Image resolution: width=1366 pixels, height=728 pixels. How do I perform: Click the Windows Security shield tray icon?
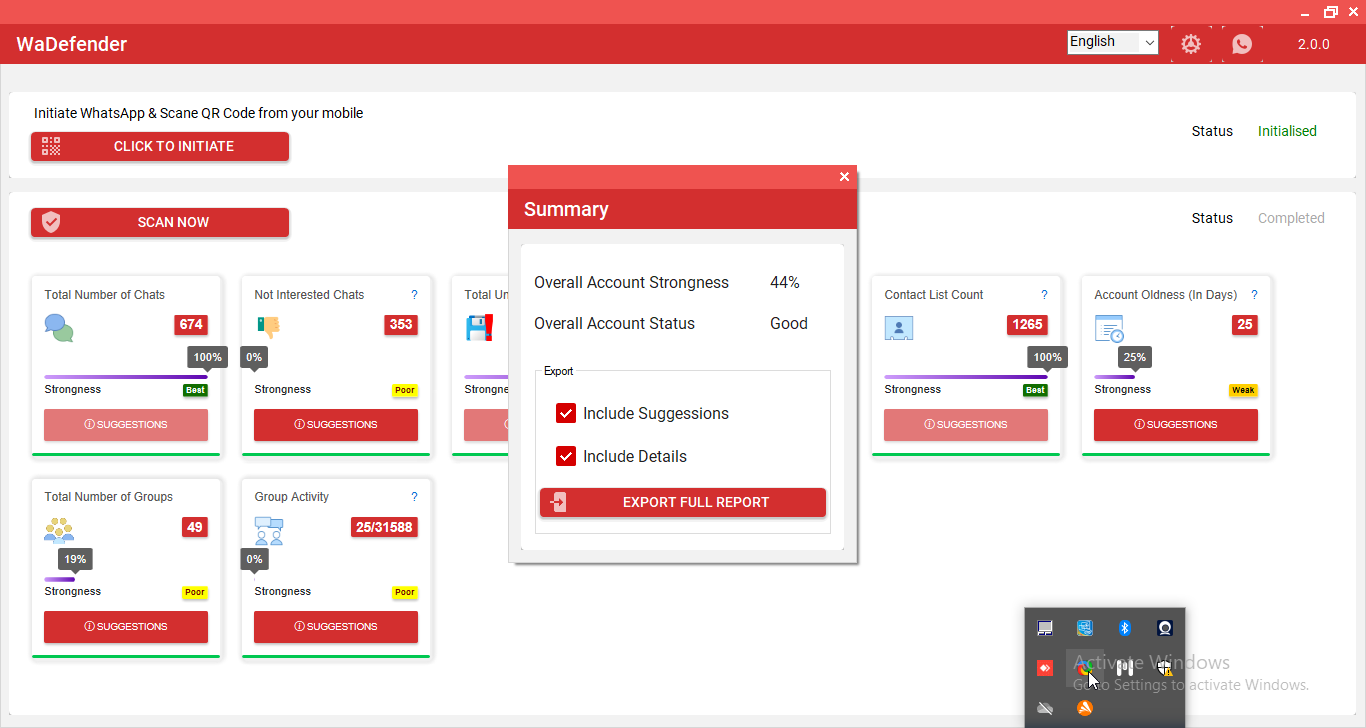click(1165, 668)
